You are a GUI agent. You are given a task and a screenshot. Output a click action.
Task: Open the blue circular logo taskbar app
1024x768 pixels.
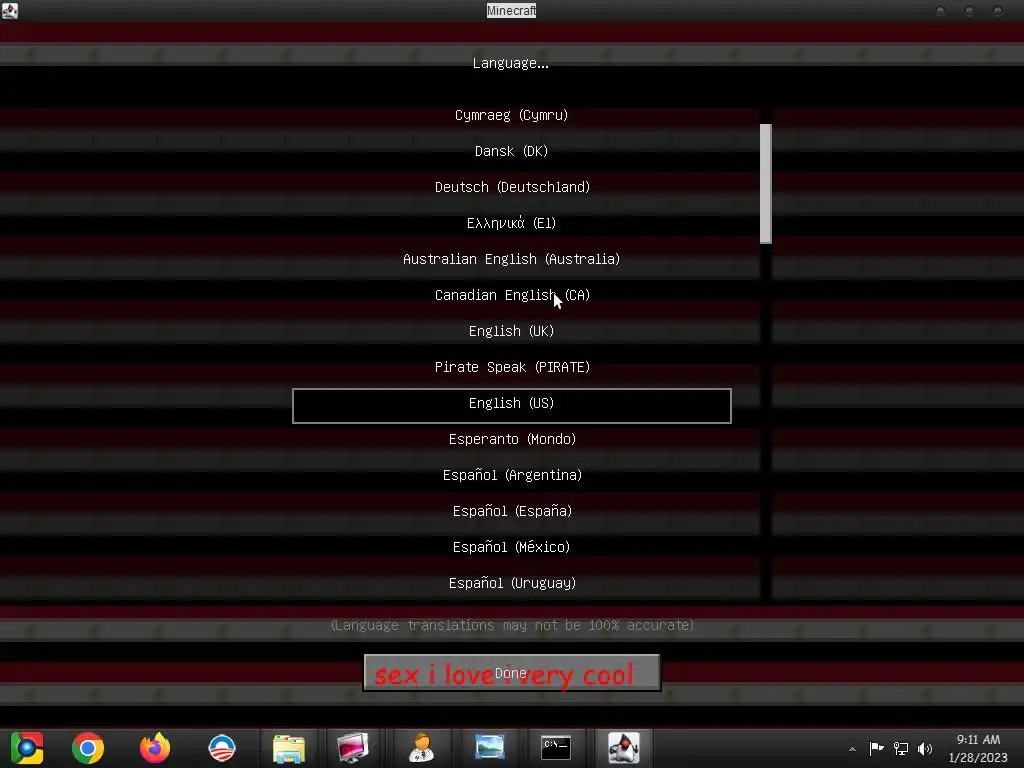[x=221, y=748]
